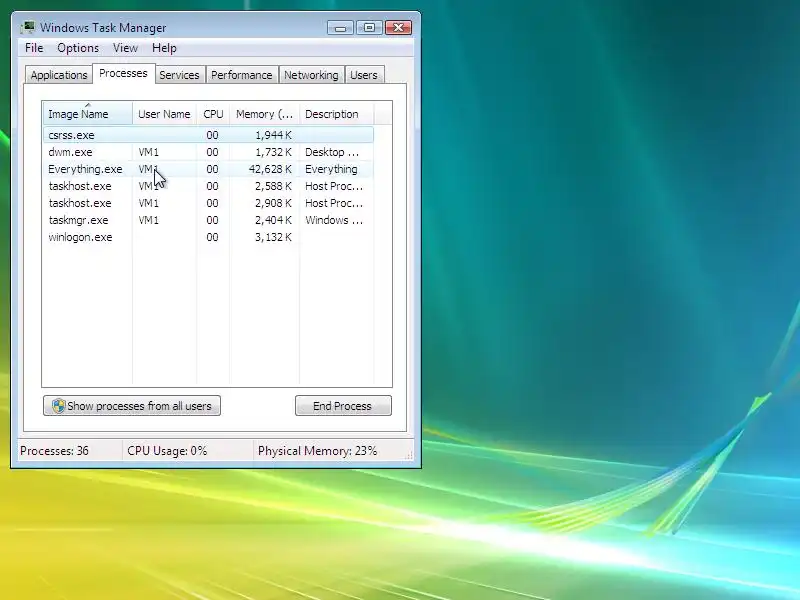Maximize the Task Manager window
This screenshot has width=800, height=600.
pyautogui.click(x=369, y=28)
